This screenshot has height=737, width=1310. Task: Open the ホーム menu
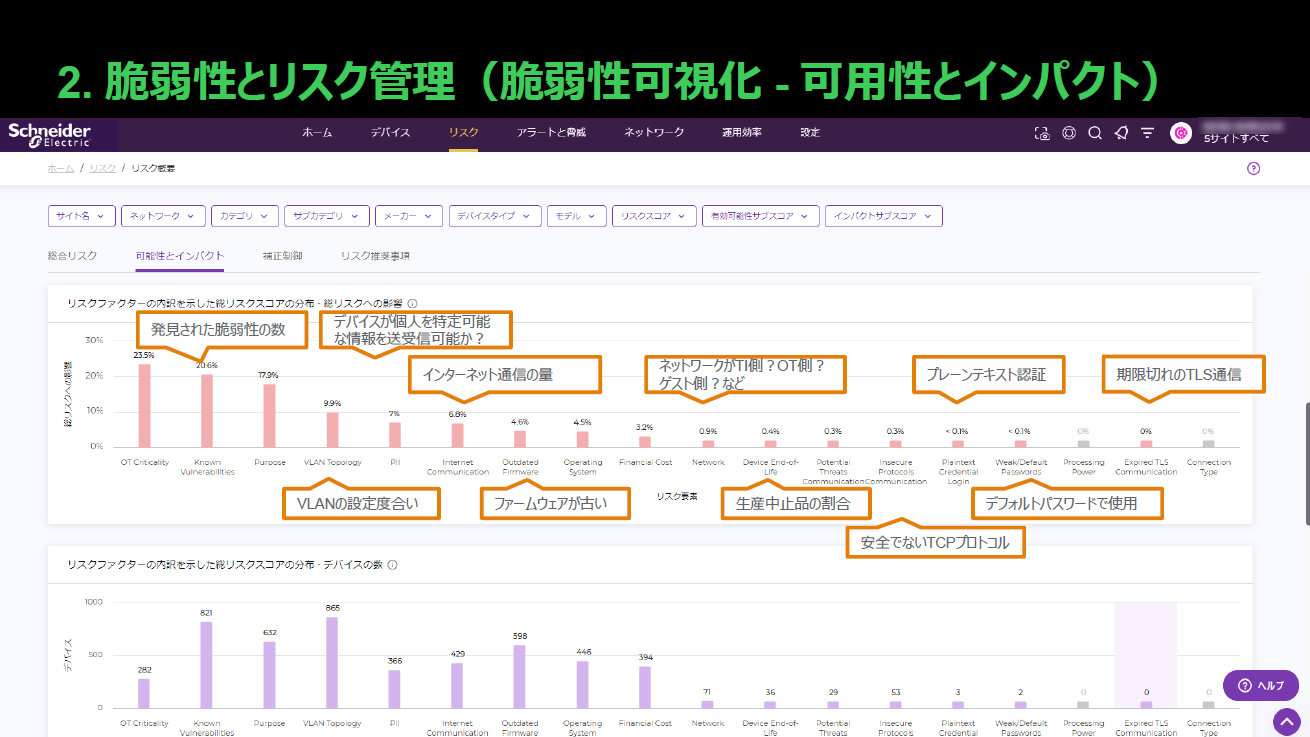point(317,133)
